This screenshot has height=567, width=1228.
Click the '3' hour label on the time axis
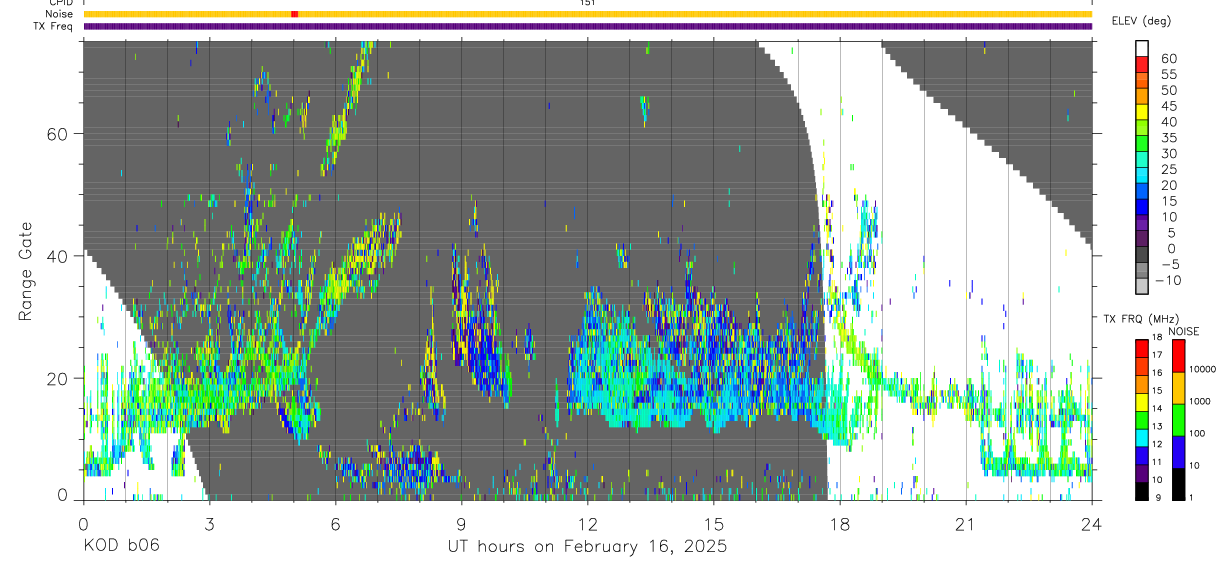click(x=209, y=524)
